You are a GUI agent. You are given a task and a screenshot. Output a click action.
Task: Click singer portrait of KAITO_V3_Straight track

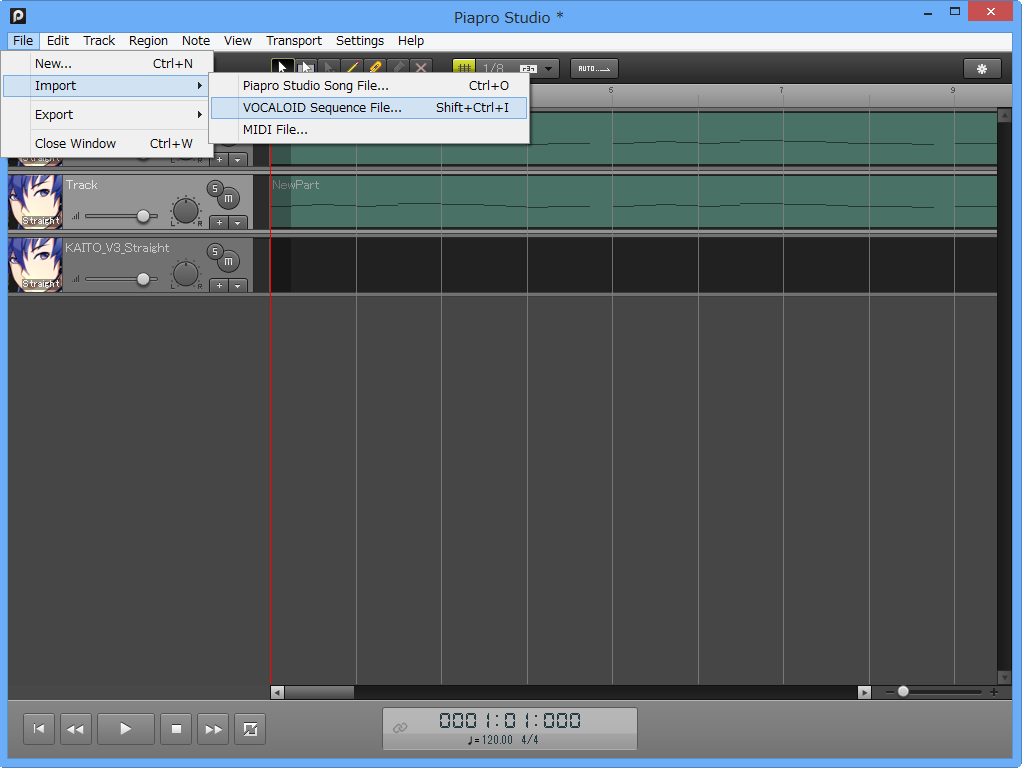click(x=36, y=265)
